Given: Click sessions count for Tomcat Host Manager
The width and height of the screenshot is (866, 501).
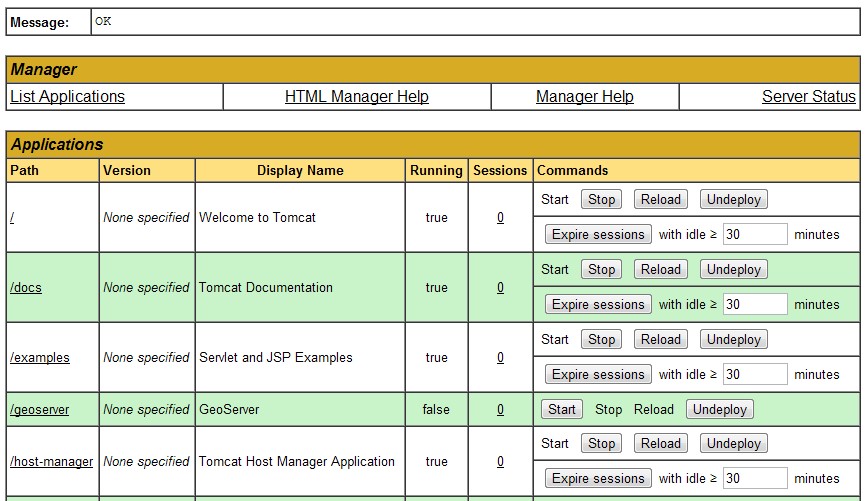Looking at the screenshot, I should click(x=500, y=462).
